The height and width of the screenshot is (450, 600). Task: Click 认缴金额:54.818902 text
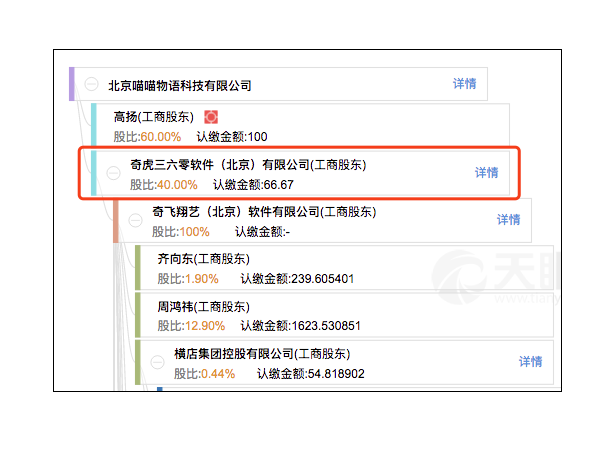pos(311,374)
